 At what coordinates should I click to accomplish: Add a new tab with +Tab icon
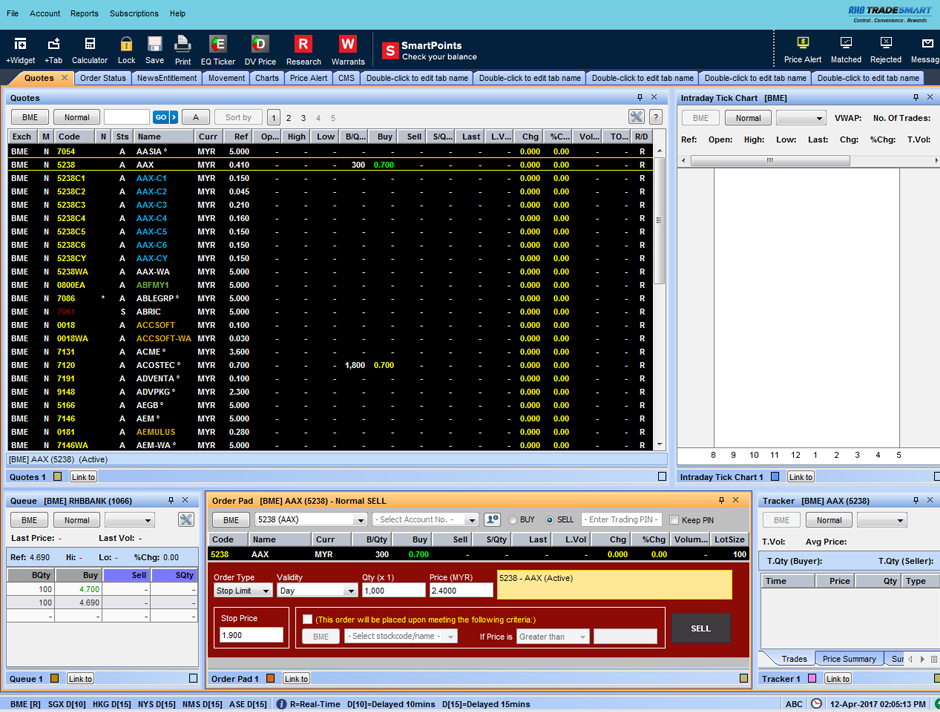point(53,50)
